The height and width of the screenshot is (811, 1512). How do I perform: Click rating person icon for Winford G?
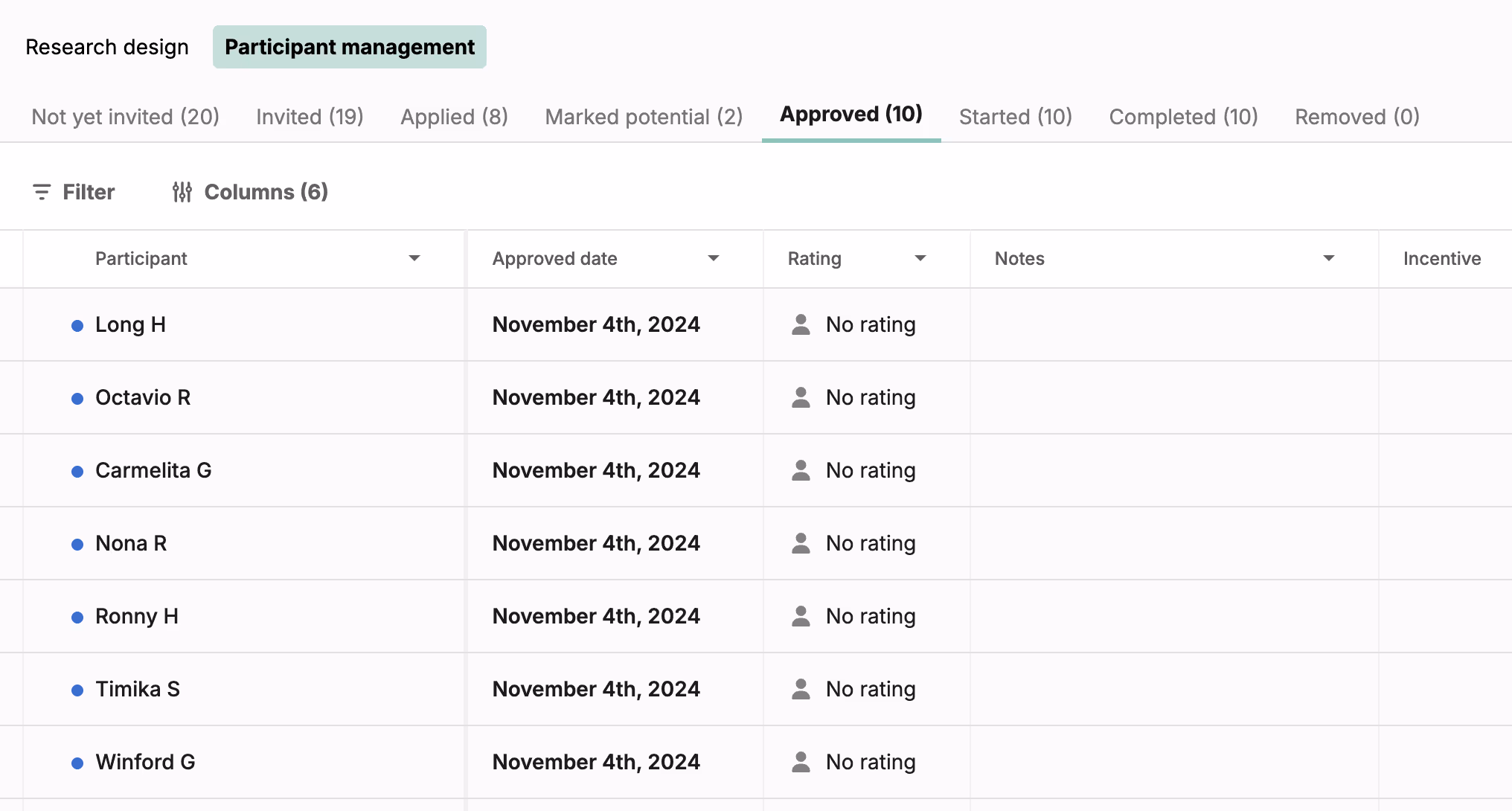tap(801, 762)
